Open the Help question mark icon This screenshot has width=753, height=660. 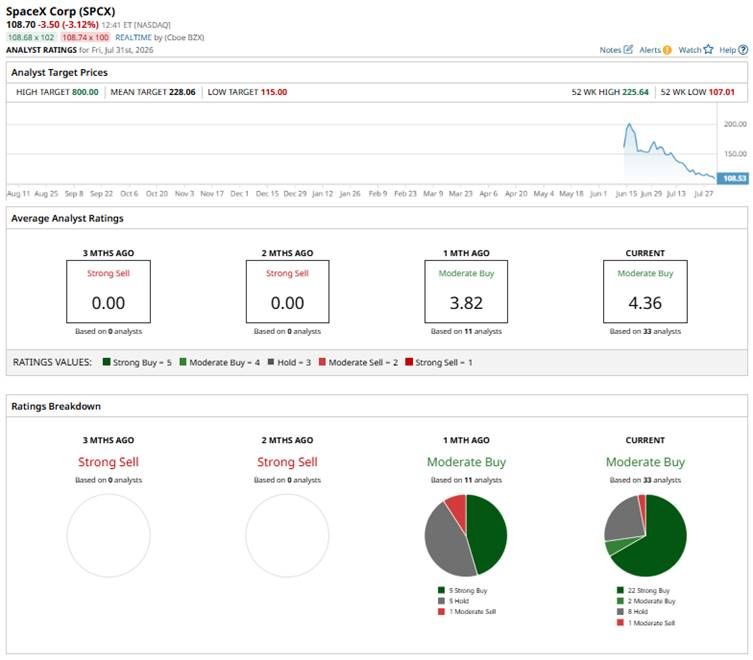pos(743,50)
